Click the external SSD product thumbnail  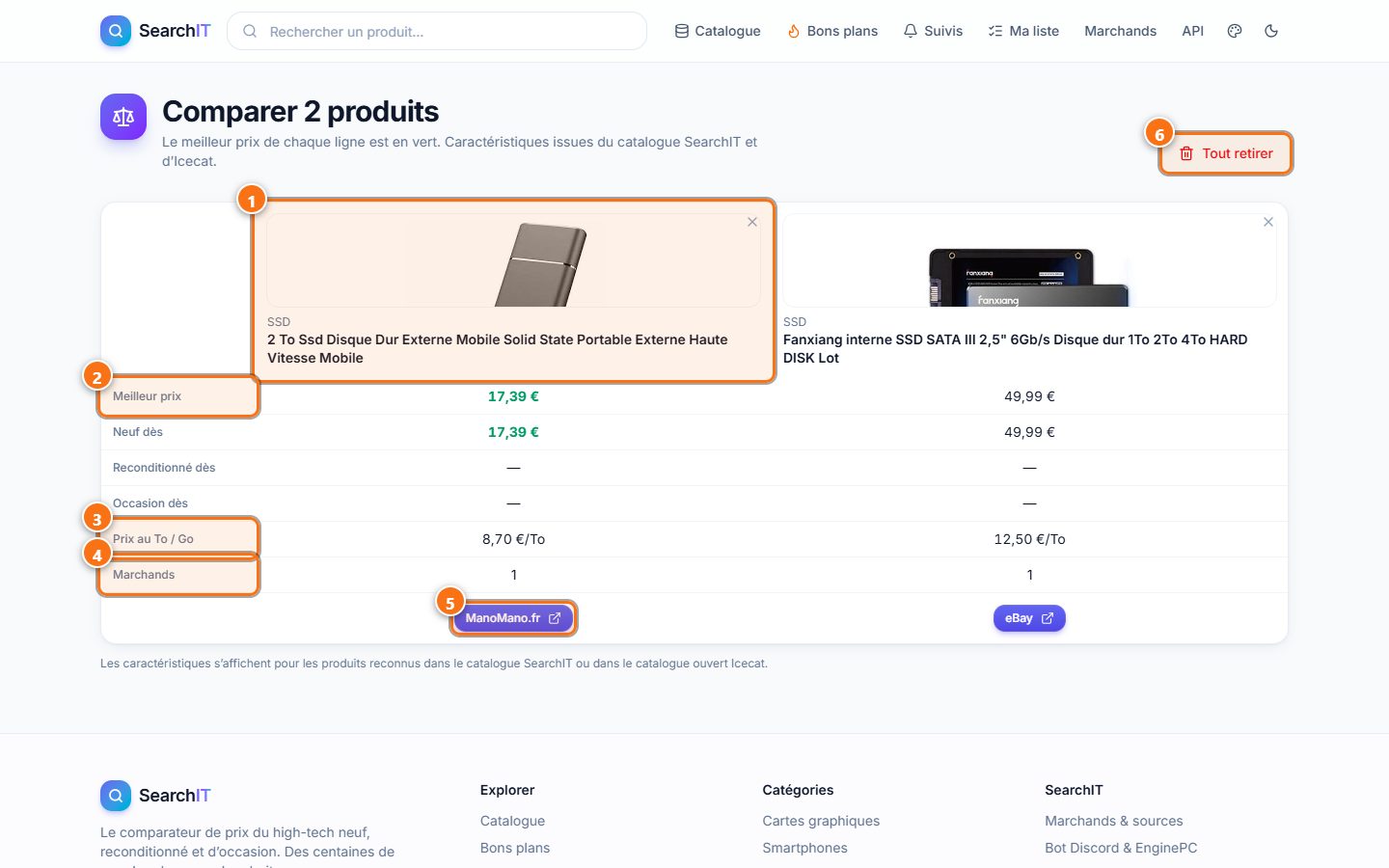(513, 260)
